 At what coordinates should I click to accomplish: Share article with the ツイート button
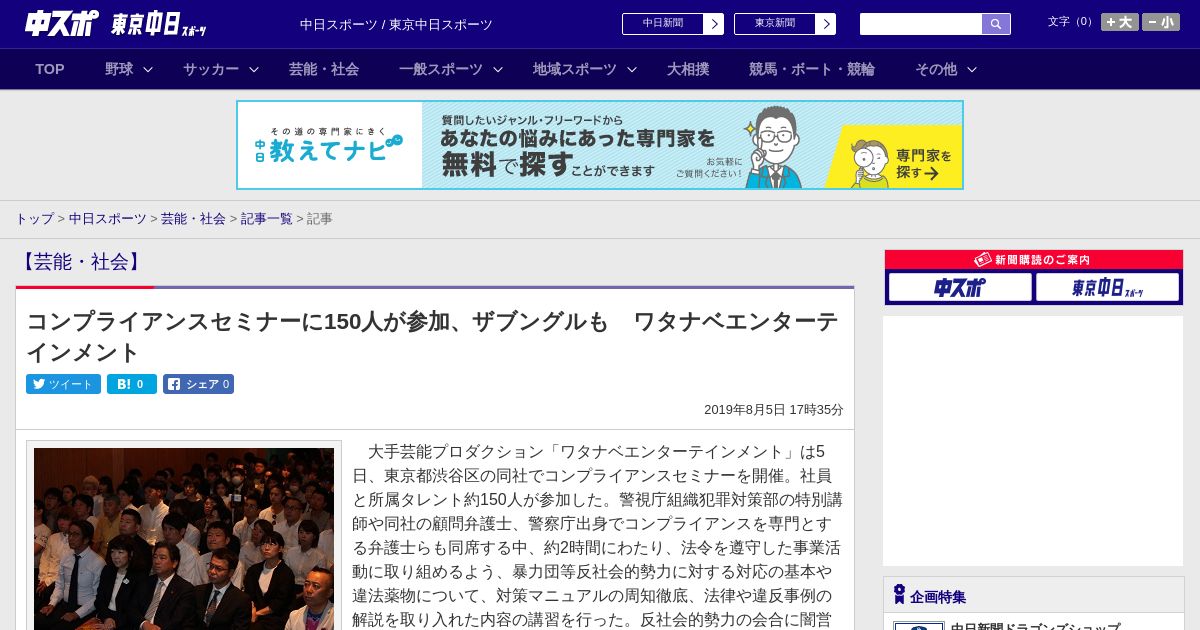(63, 384)
